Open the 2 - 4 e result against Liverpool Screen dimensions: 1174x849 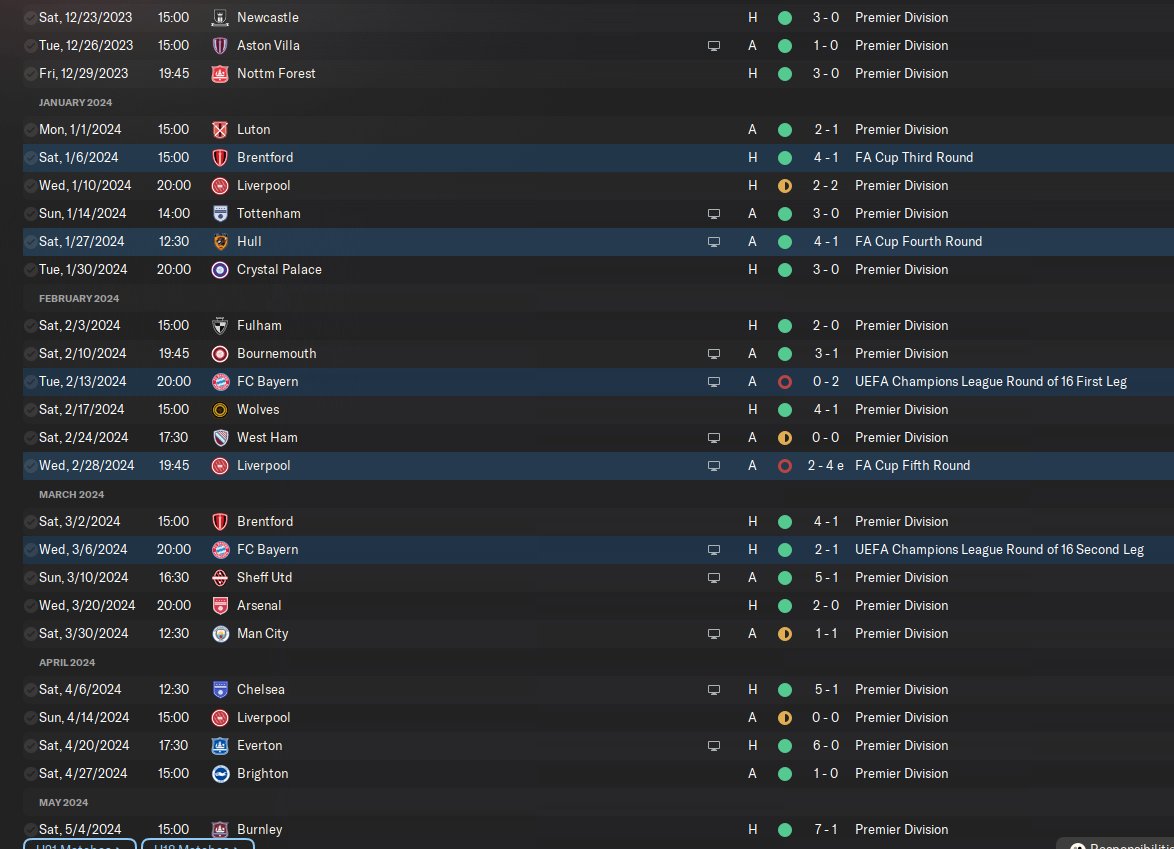(825, 466)
